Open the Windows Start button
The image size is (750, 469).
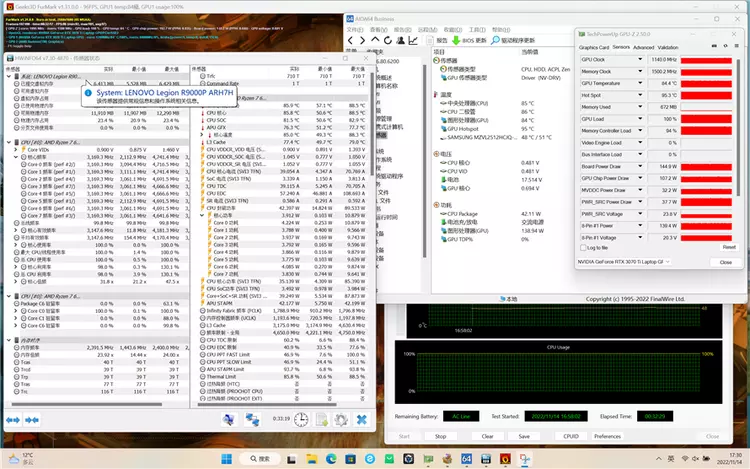tap(226, 459)
